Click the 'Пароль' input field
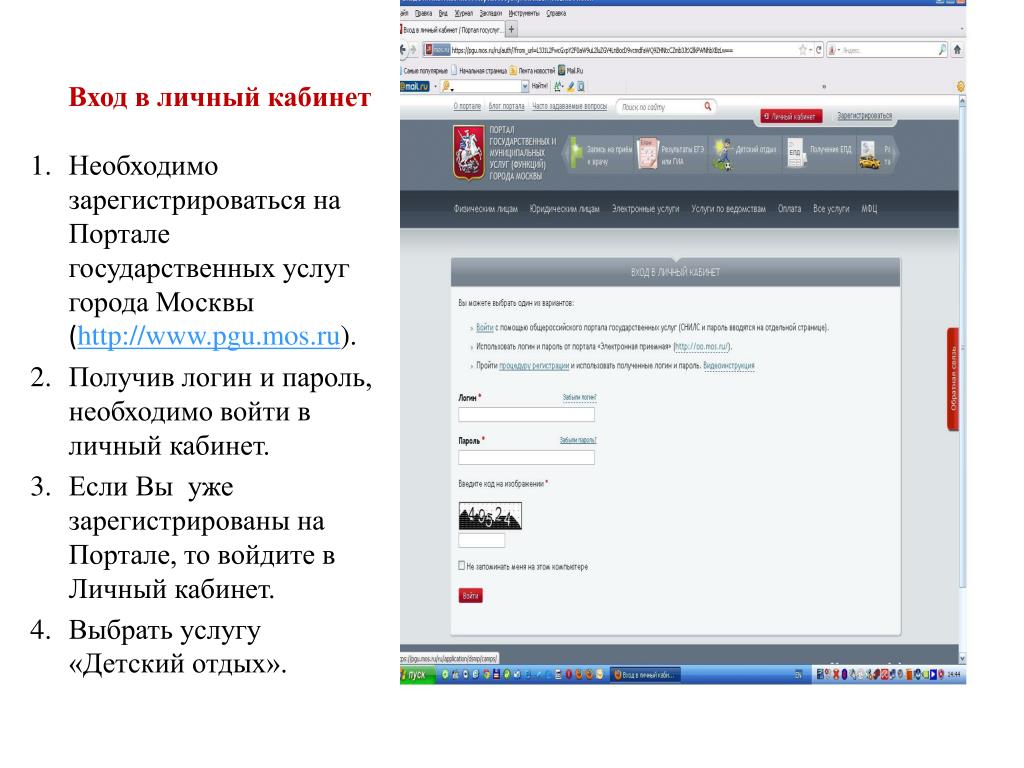Screen dimensions: 1024x768 (x=526, y=457)
